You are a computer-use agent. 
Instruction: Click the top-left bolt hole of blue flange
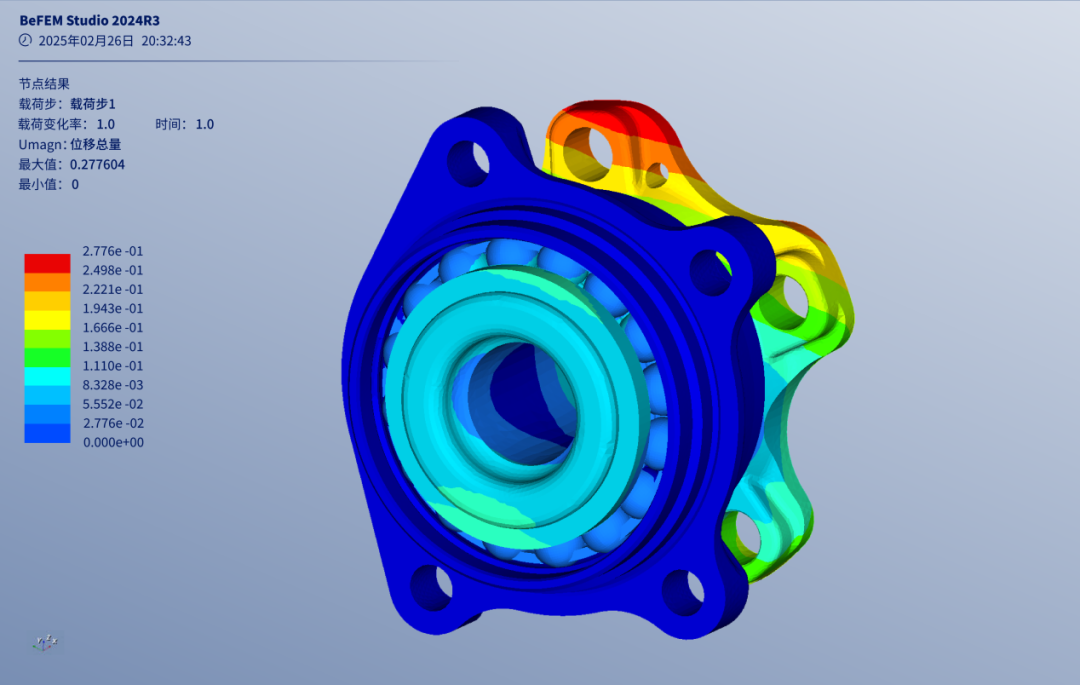(x=468, y=161)
